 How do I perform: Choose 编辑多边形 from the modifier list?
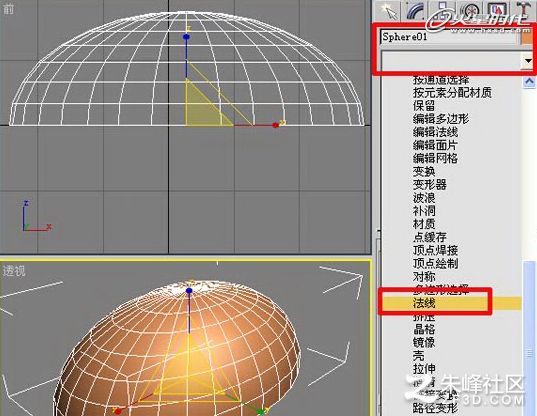[440, 119]
